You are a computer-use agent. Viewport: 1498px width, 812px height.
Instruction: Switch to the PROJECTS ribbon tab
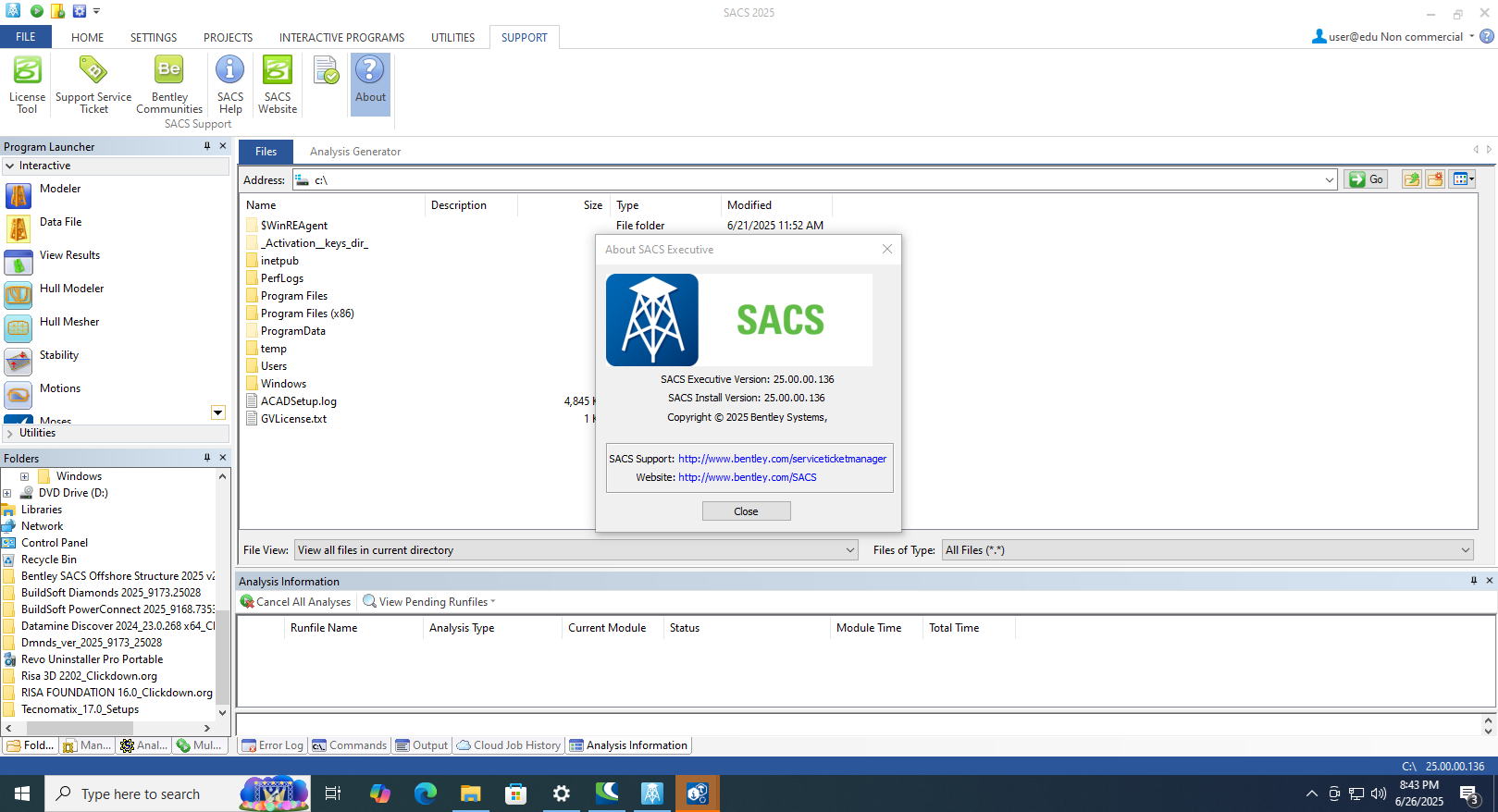228,38
